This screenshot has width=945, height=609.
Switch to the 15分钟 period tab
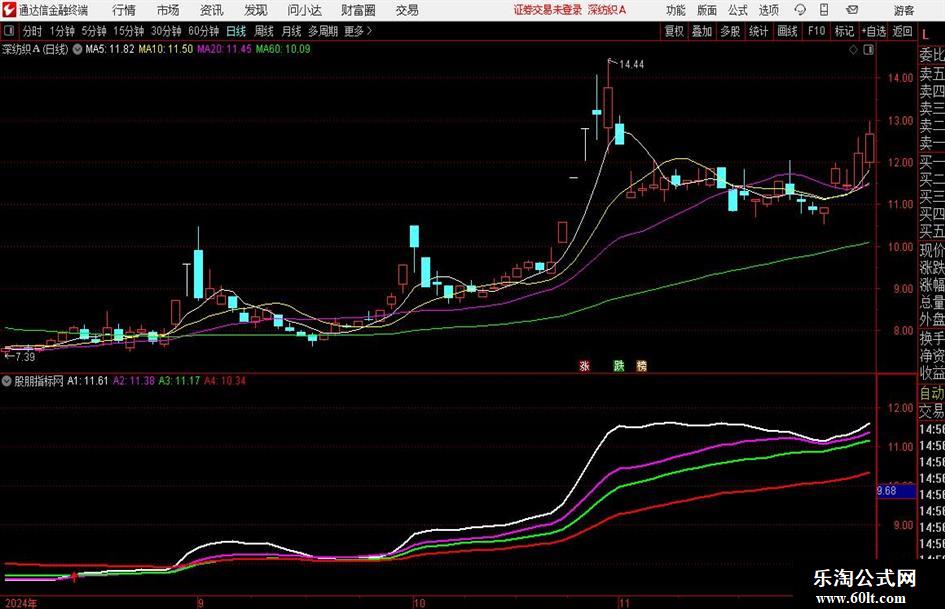(129, 31)
